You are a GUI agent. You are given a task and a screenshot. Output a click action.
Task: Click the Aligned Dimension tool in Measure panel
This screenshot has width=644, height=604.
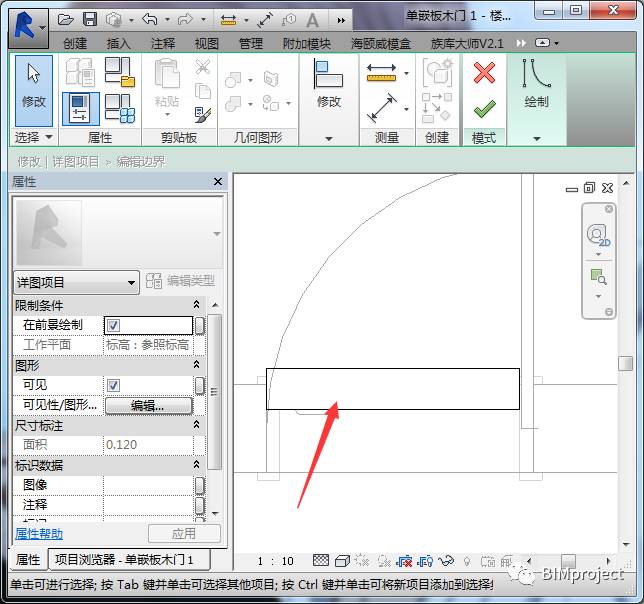(382, 108)
